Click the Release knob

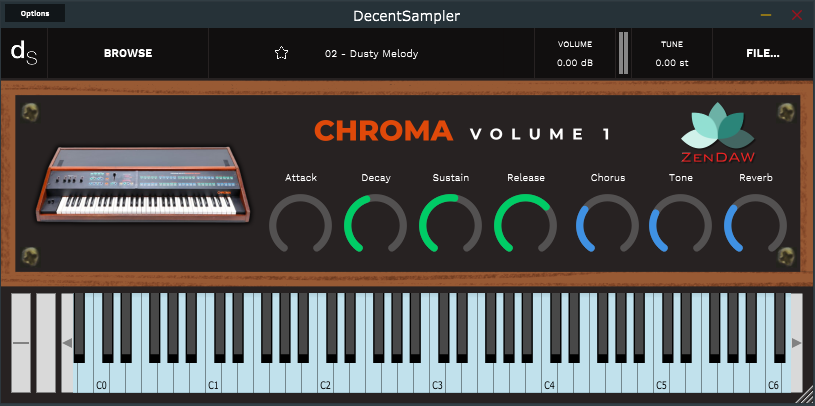click(525, 225)
